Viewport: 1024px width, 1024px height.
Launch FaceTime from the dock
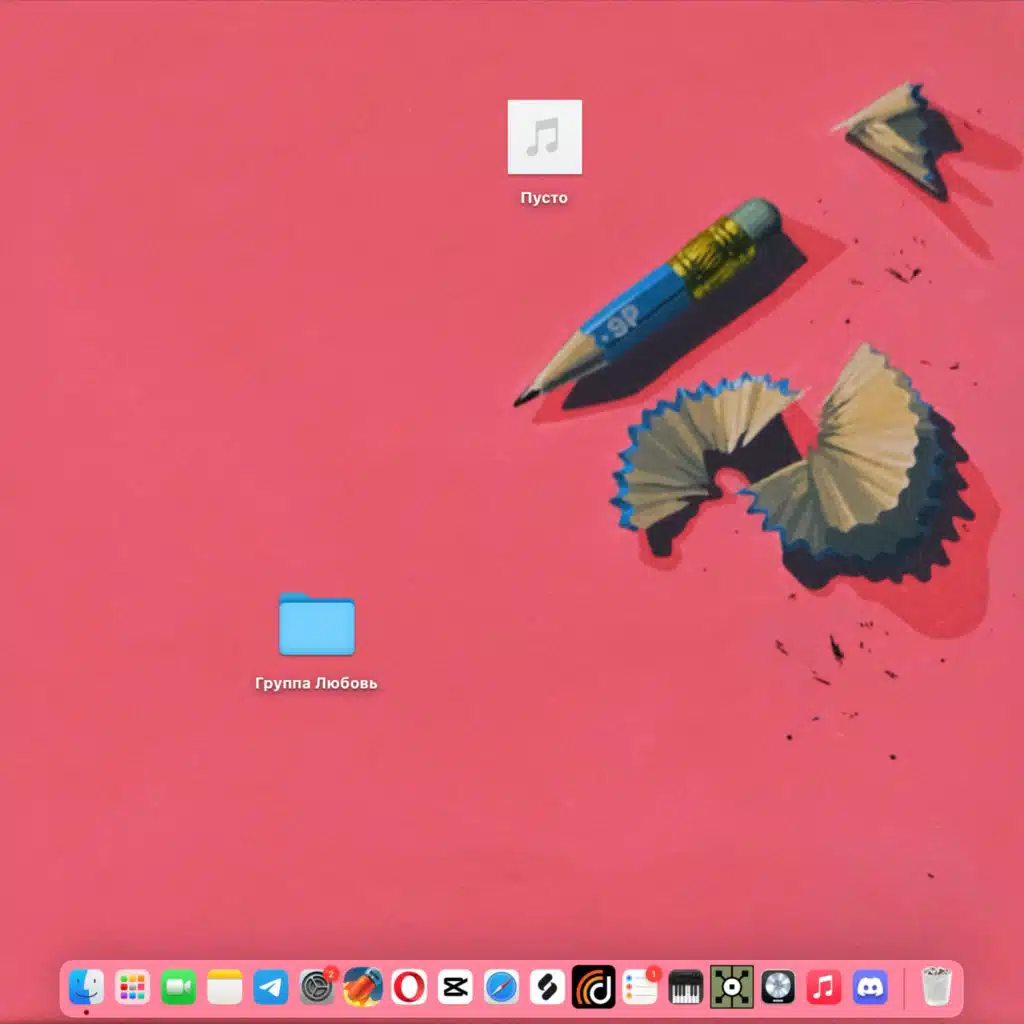178,987
